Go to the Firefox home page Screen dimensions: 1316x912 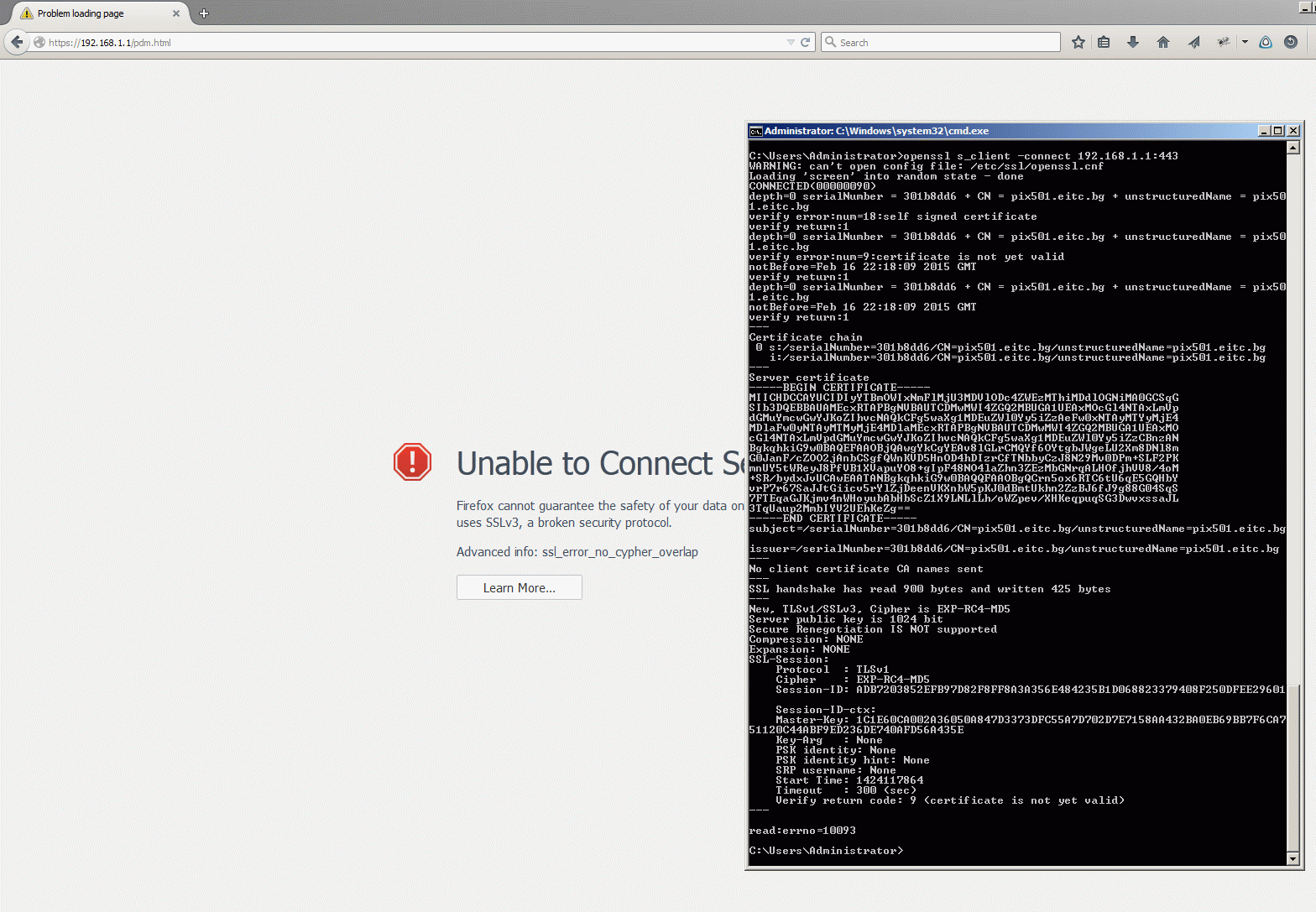1163,42
